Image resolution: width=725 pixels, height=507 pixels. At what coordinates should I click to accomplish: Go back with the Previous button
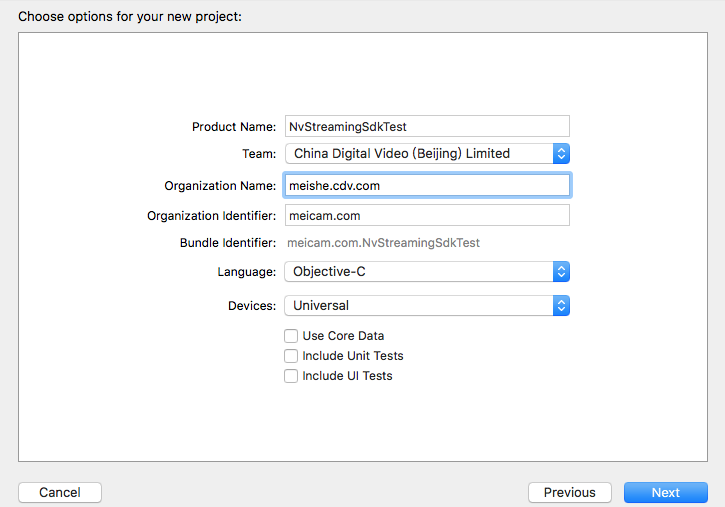point(570,493)
